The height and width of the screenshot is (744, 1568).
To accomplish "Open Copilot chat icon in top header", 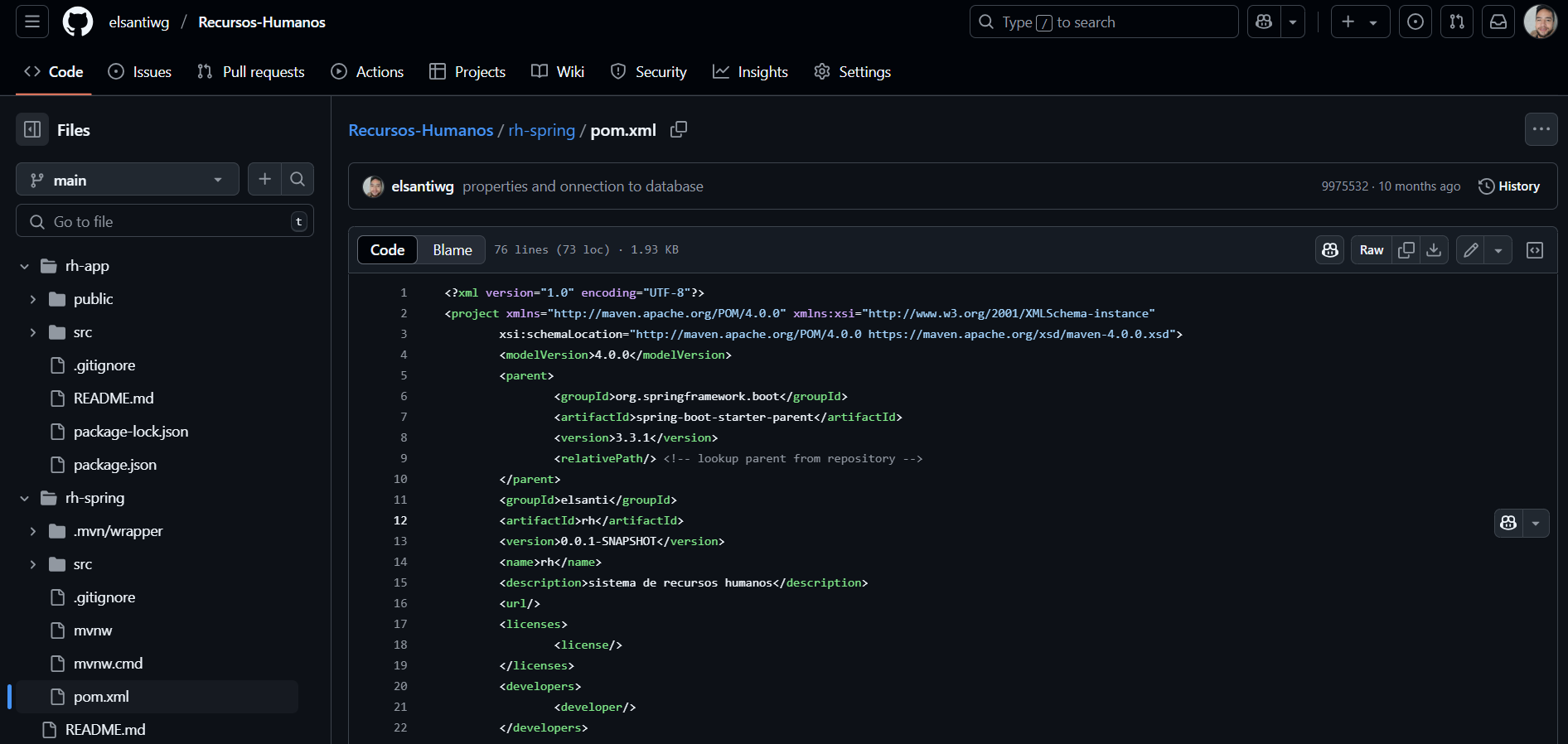I will (1264, 22).
